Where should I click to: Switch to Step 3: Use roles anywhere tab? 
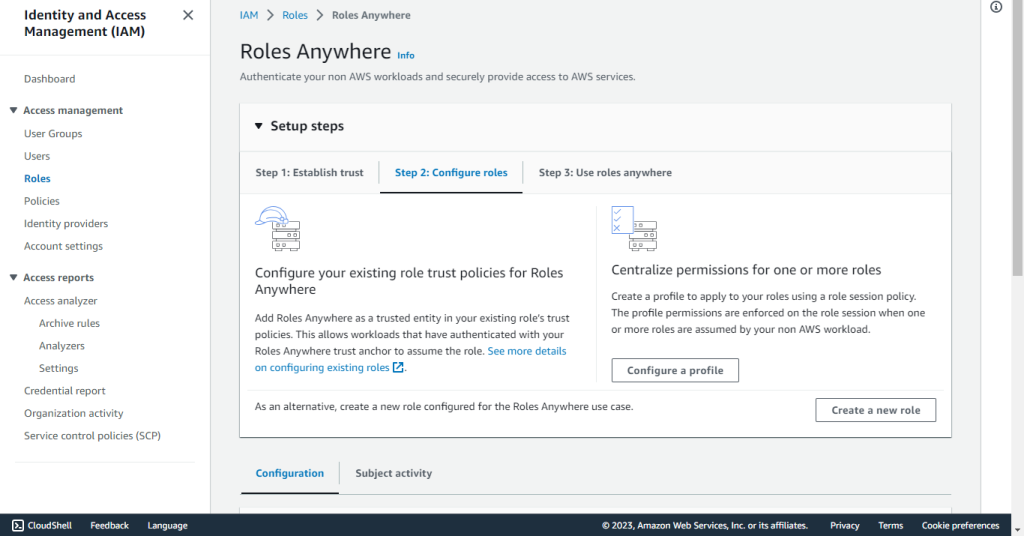coord(605,172)
